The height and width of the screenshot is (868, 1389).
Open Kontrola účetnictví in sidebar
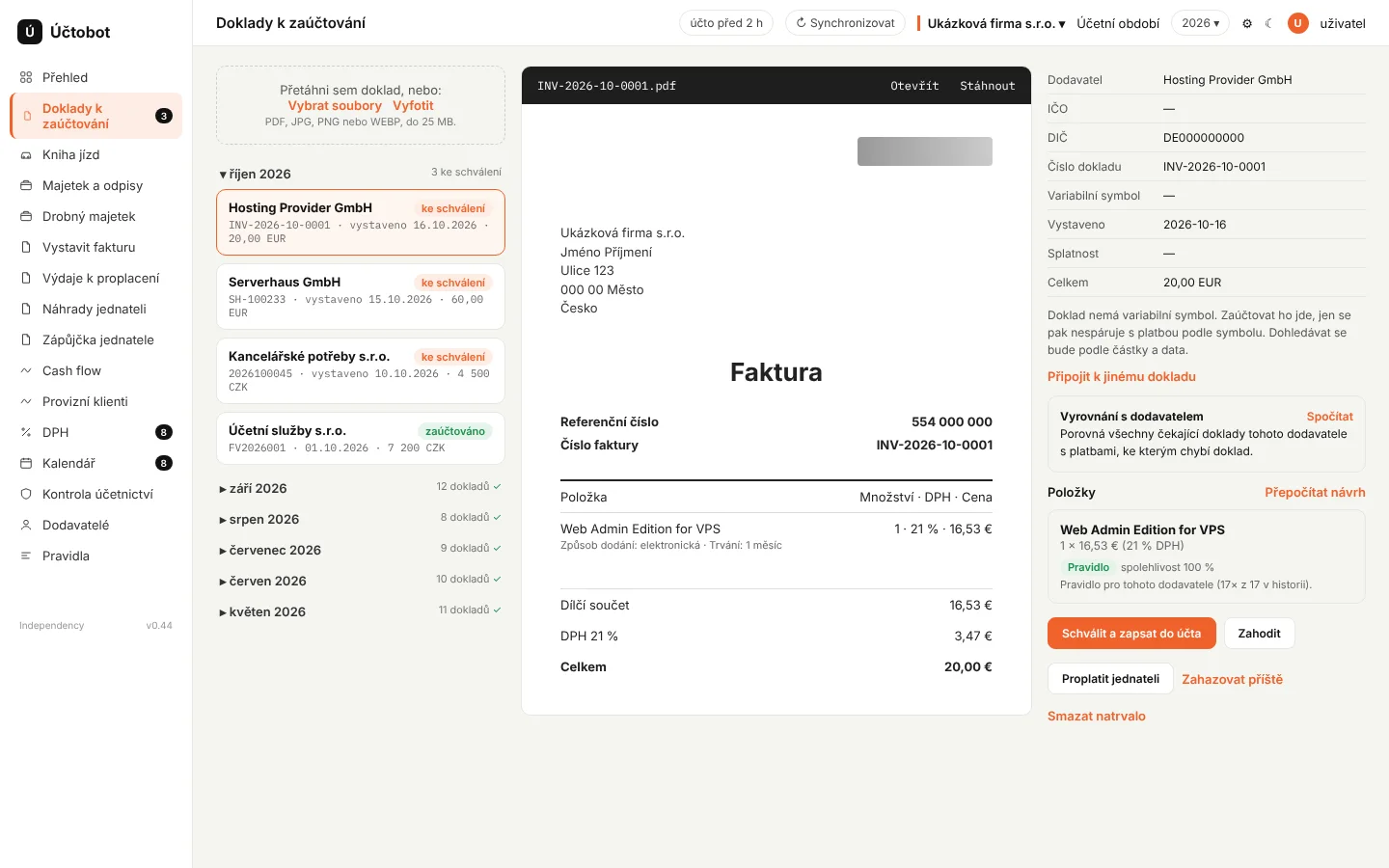click(95, 494)
